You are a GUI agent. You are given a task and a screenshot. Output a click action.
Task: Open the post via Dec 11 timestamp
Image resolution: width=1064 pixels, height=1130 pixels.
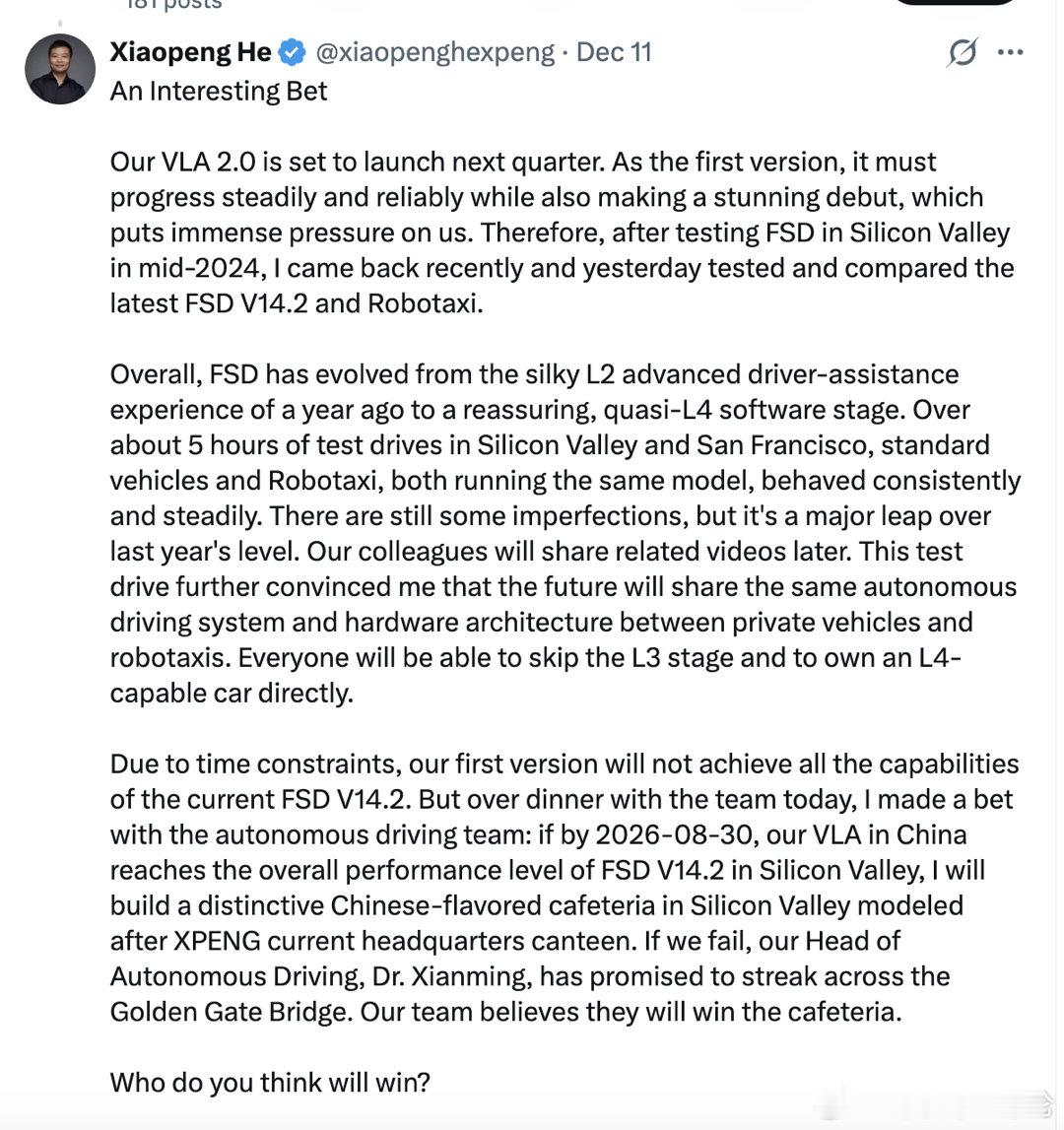coord(614,52)
